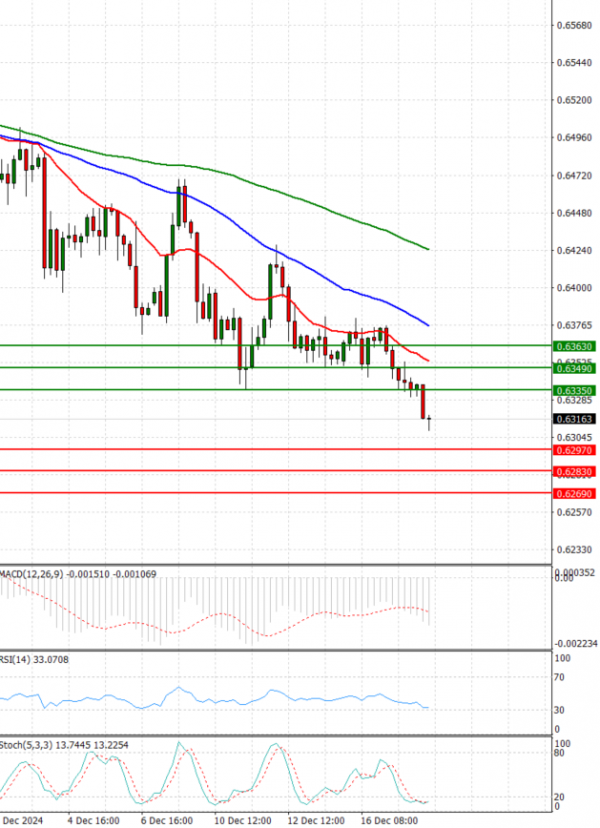Click the 0.62830 red price label
Viewport: 600px width, 828px height.
[x=574, y=472]
